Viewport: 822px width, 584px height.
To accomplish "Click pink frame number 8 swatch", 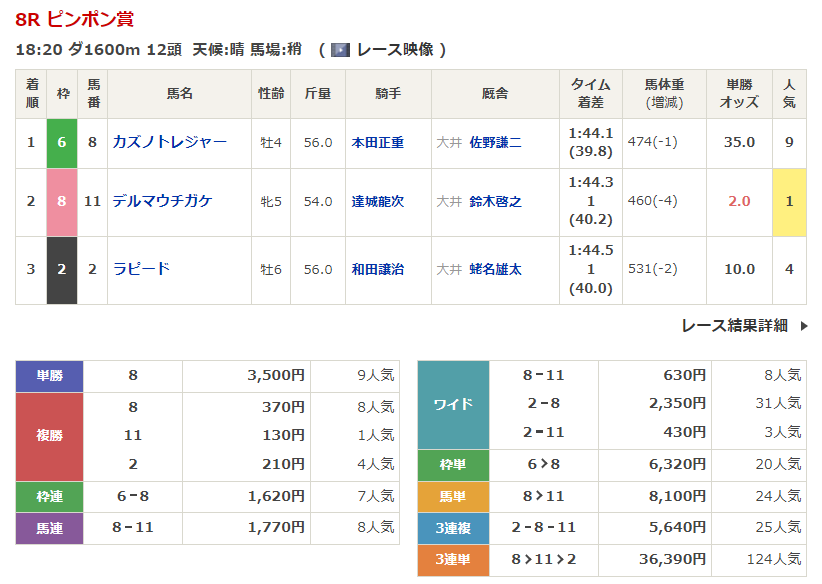I will 62,201.
